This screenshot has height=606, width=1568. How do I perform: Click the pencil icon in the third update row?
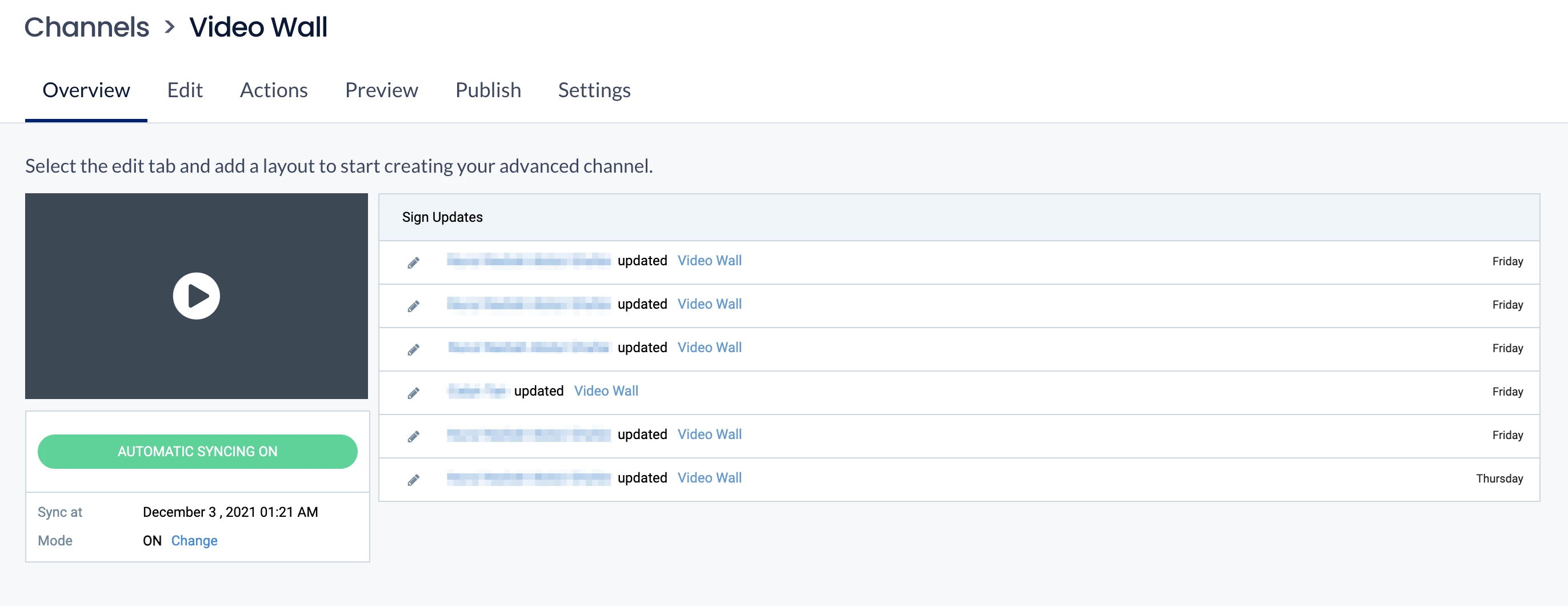pyautogui.click(x=413, y=349)
